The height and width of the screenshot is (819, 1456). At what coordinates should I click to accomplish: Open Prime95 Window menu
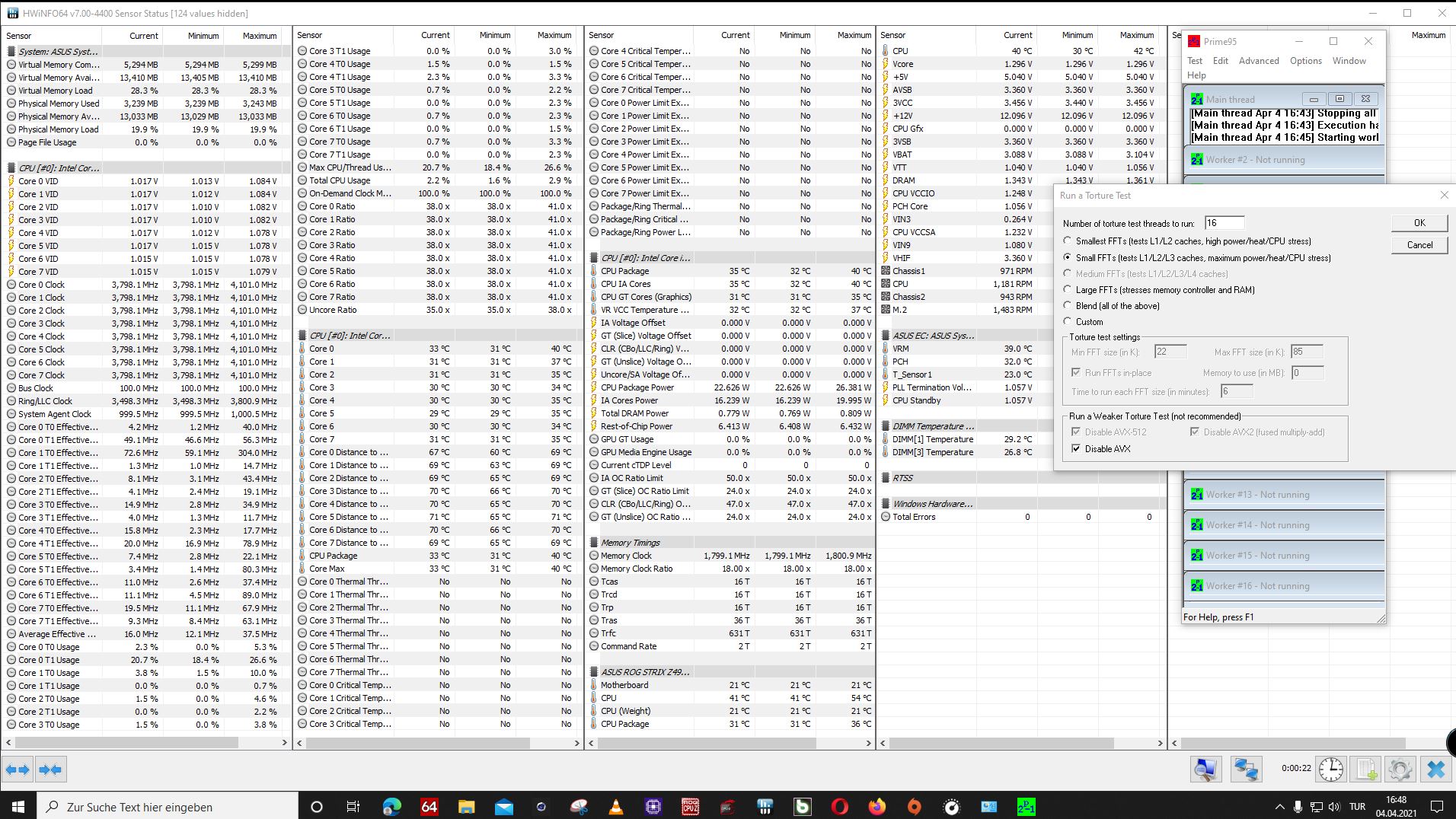[x=1349, y=61]
